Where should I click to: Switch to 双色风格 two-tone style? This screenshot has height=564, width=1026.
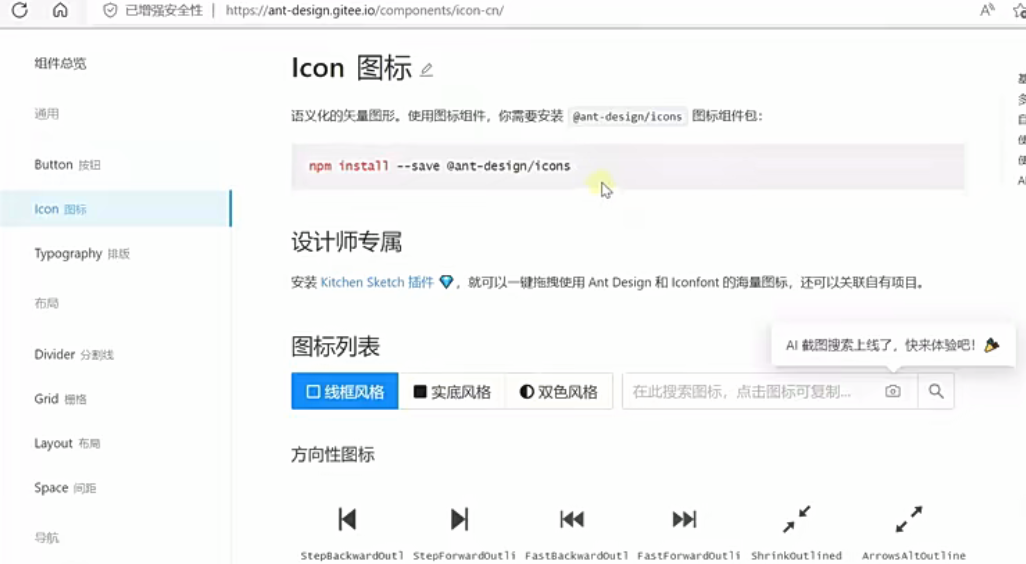coord(559,391)
